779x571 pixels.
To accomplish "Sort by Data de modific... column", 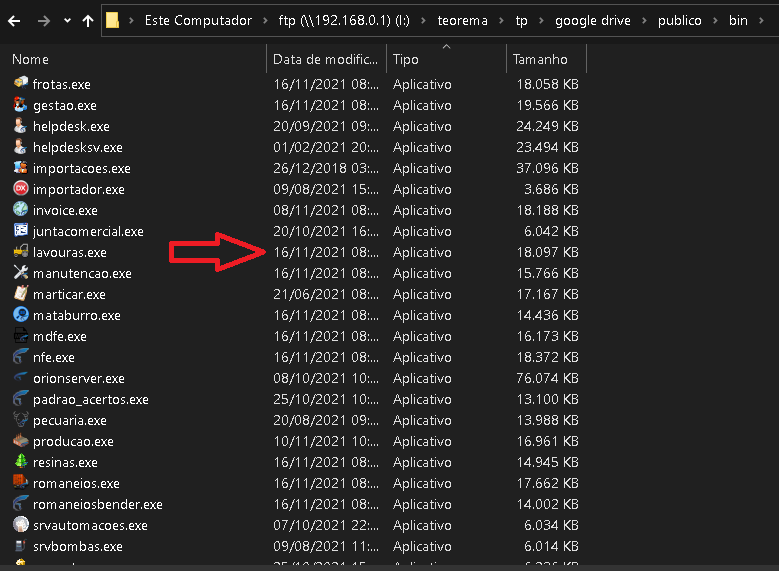I will coord(326,59).
